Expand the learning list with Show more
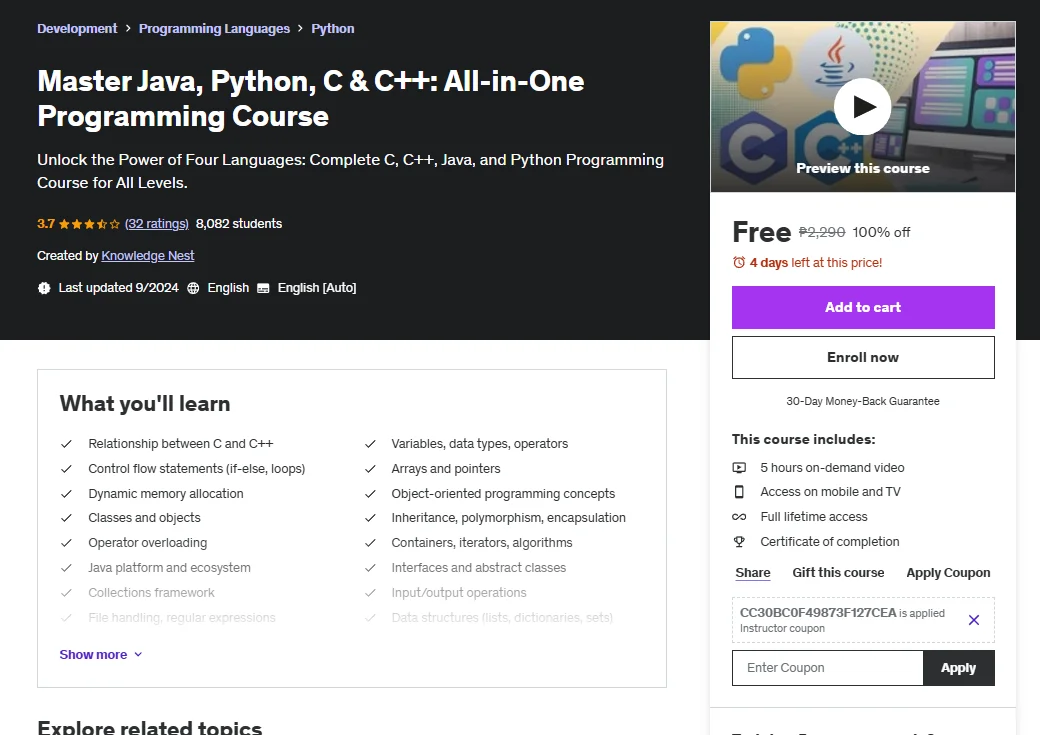The image size is (1040, 735). 101,655
